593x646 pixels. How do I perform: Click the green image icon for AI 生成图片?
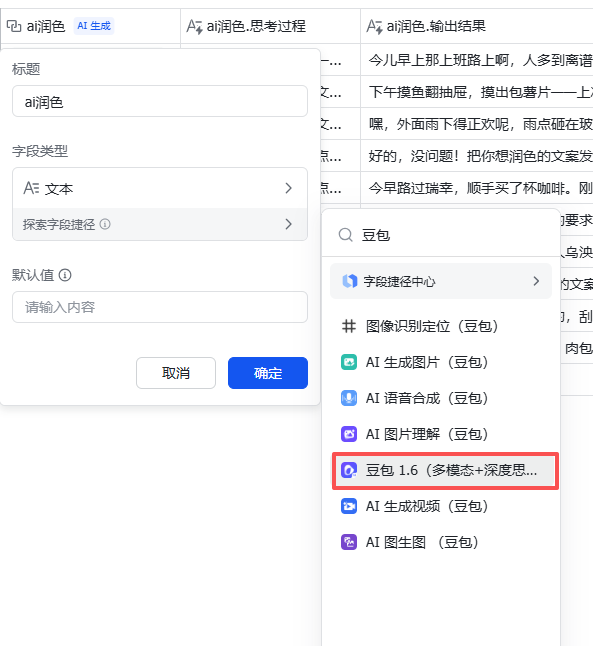coord(349,362)
